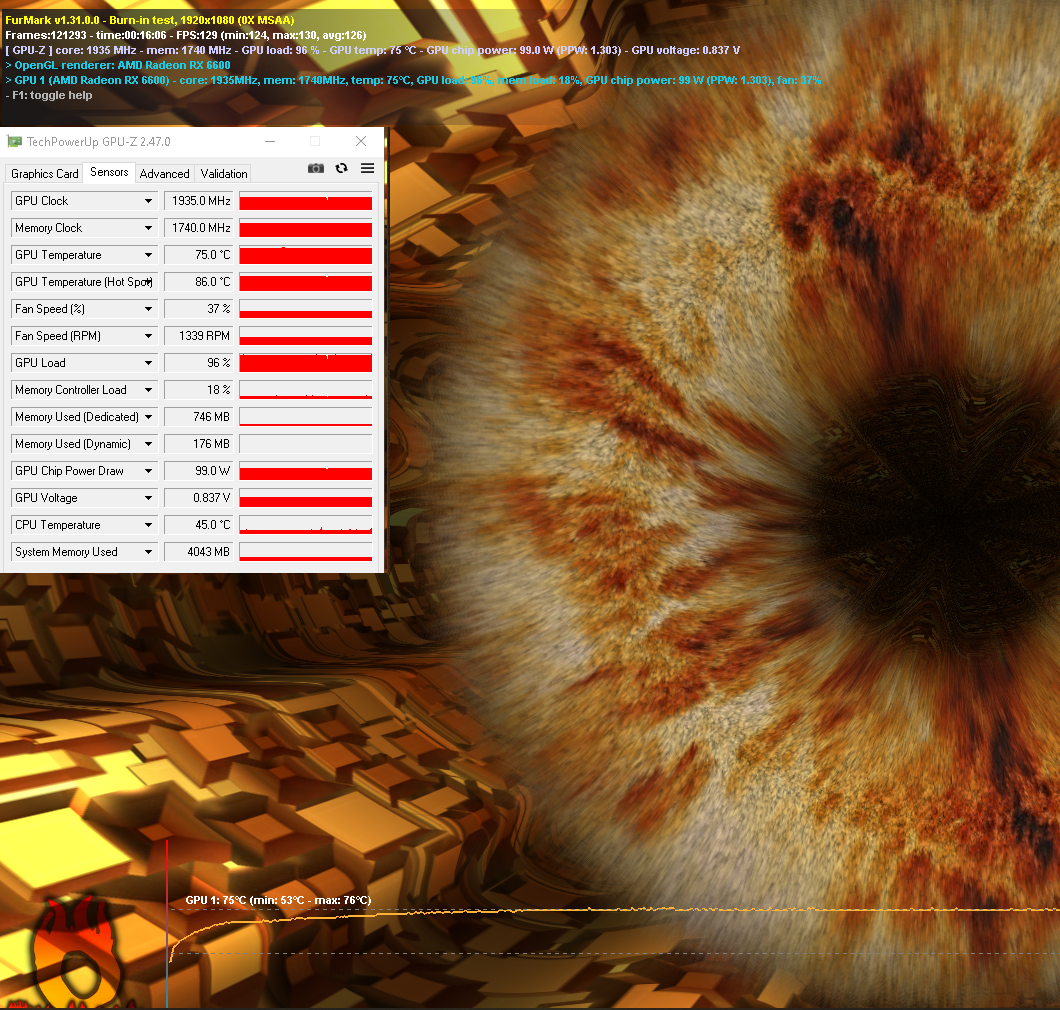The height and width of the screenshot is (1010, 1060).
Task: Click the 45.0 °C CPU Temperature value
Action: 199,525
